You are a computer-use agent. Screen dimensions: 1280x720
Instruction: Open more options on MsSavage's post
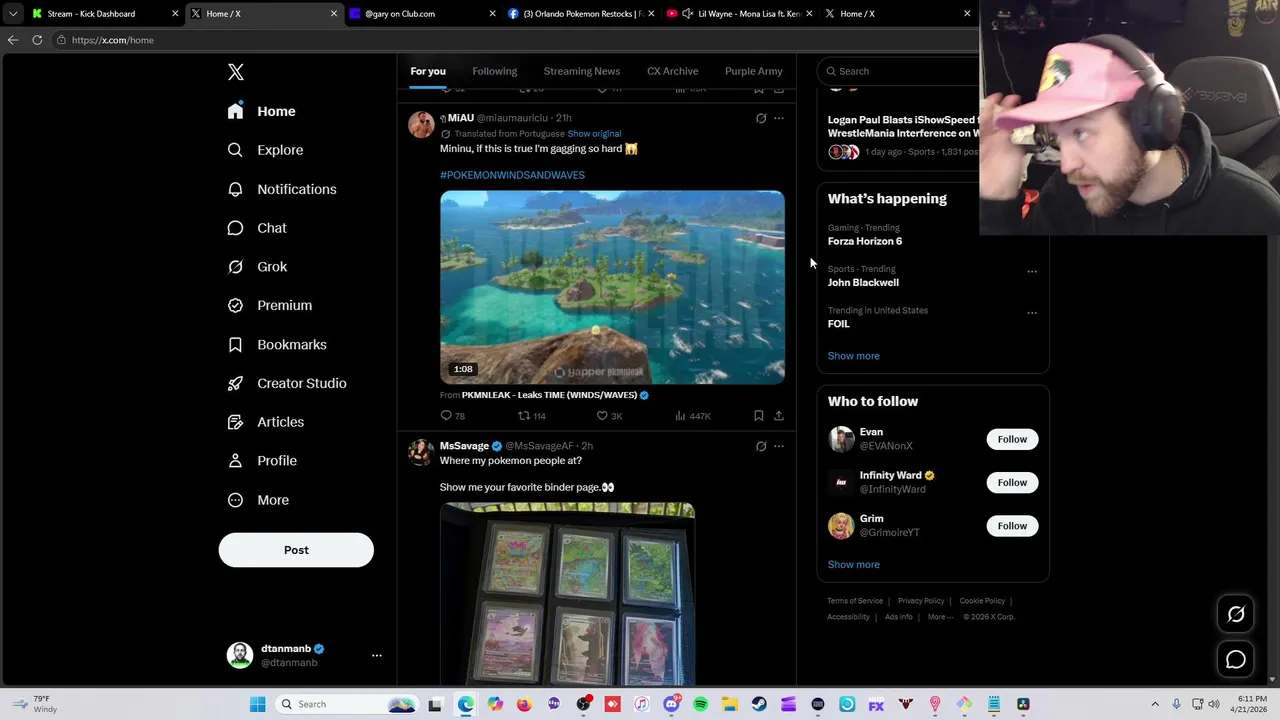[779, 446]
